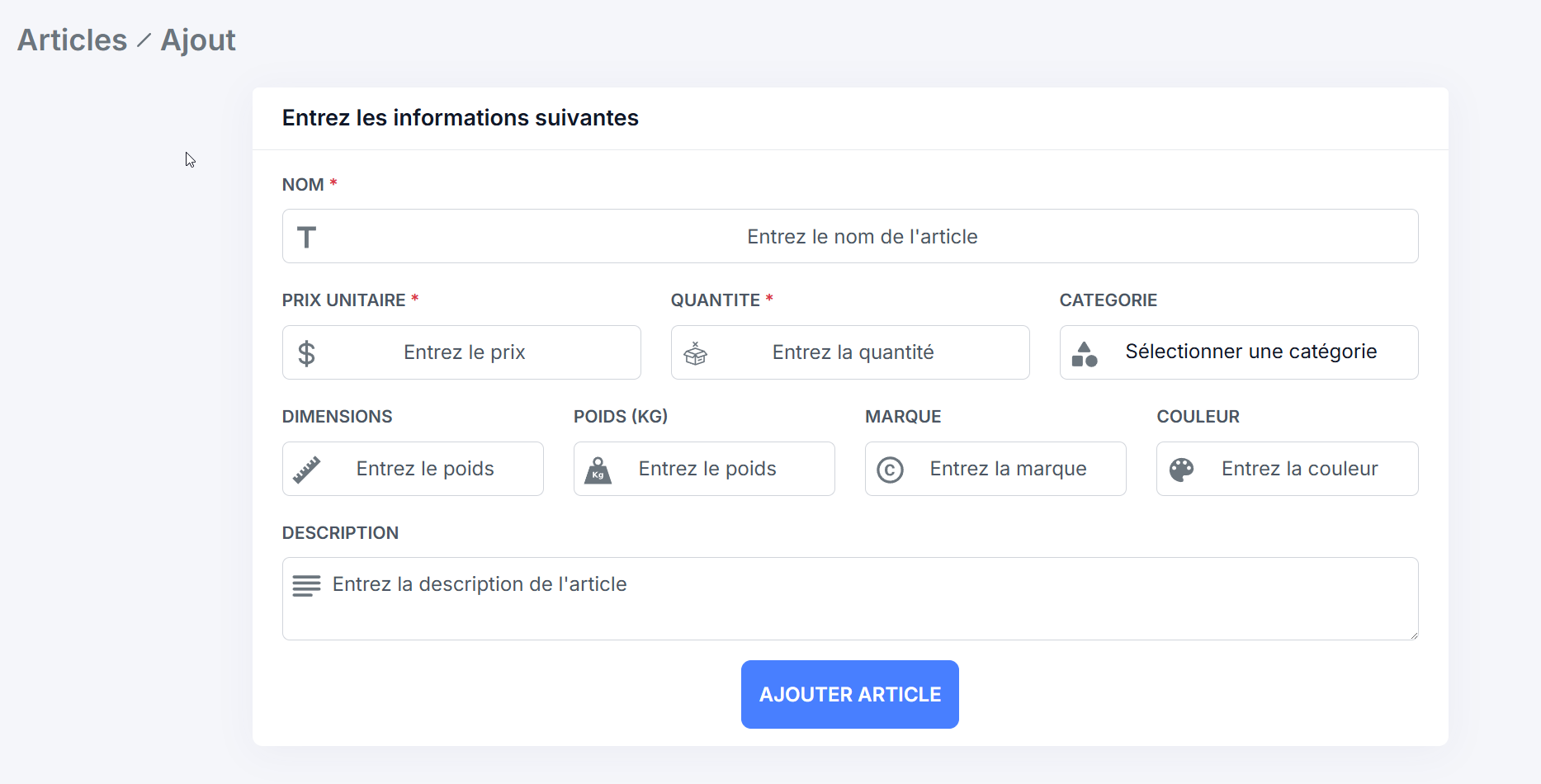Viewport: 1541px width, 784px height.
Task: Click the POIDS (KG) label
Action: coord(621,417)
